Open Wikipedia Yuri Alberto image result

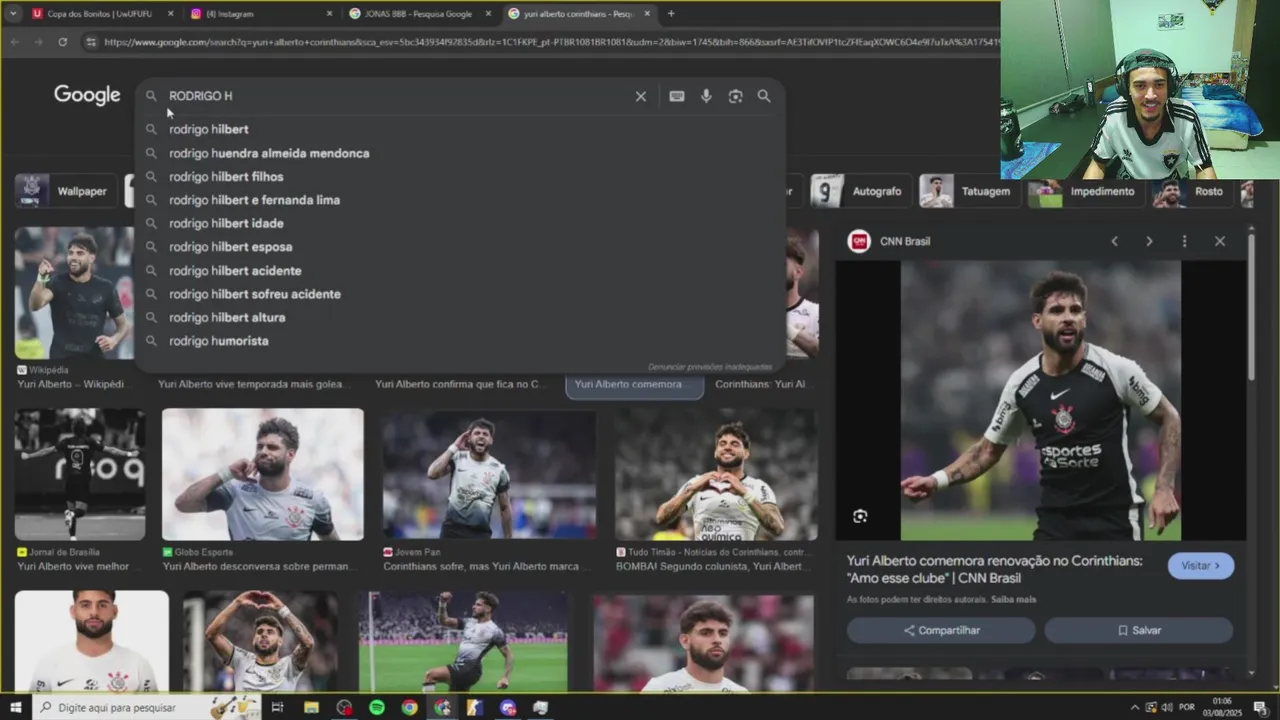(x=74, y=293)
